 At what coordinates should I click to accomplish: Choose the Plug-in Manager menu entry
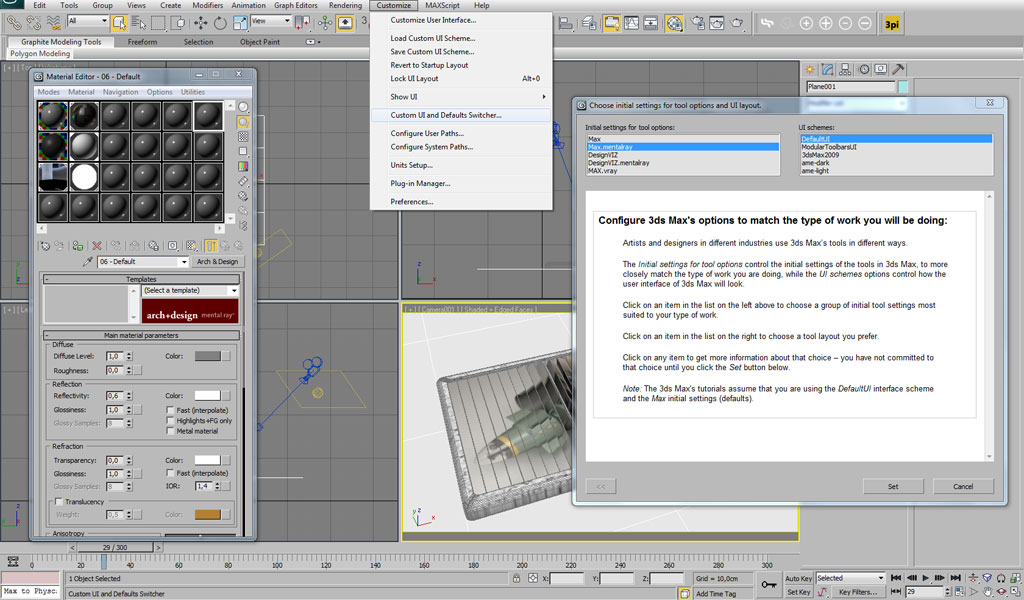tap(420, 183)
